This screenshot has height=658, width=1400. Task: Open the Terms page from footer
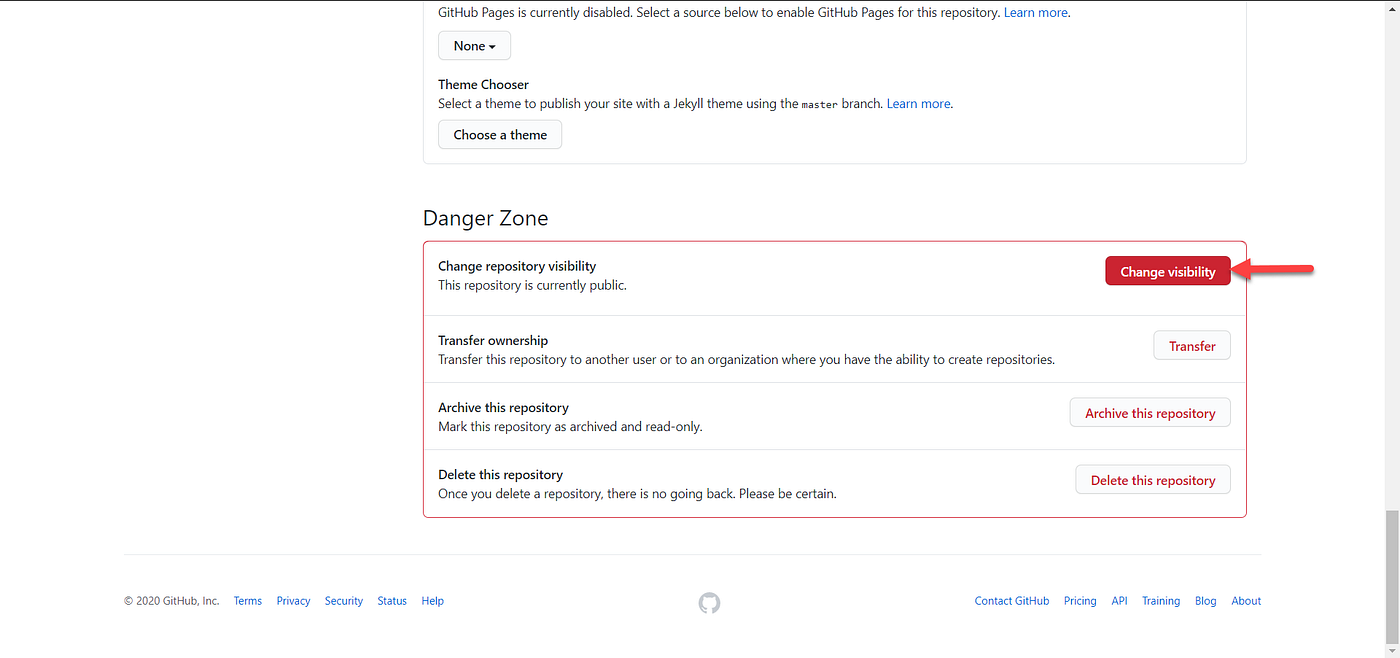click(x=247, y=600)
